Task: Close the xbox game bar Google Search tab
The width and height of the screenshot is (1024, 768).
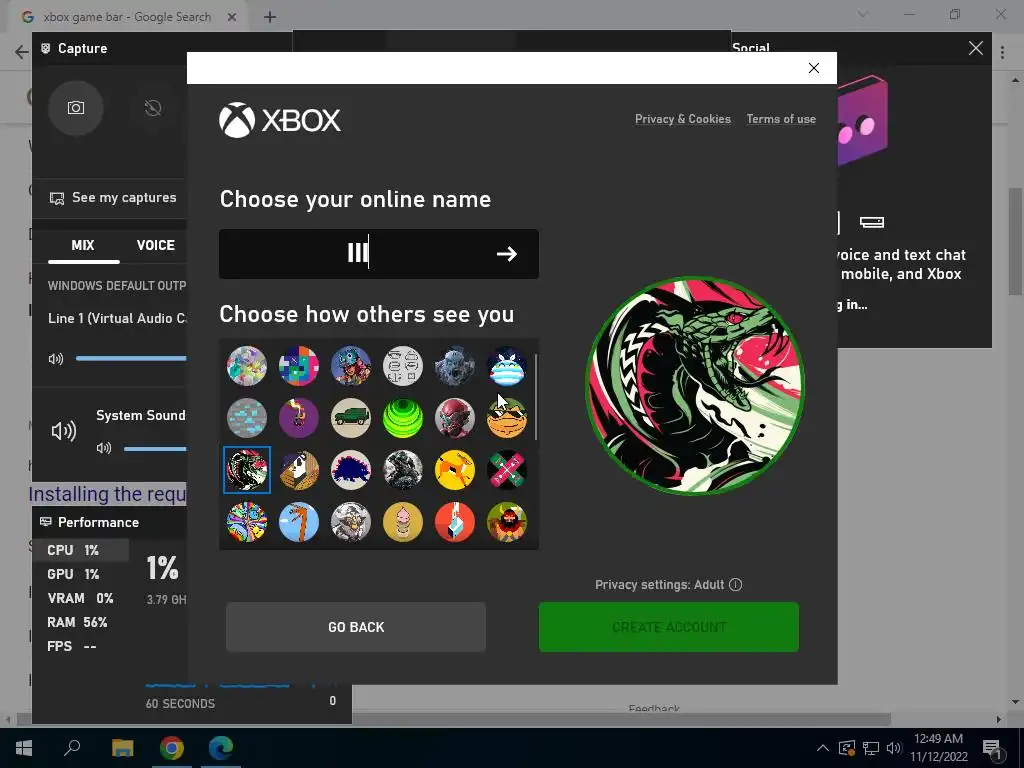Action: pyautogui.click(x=231, y=17)
